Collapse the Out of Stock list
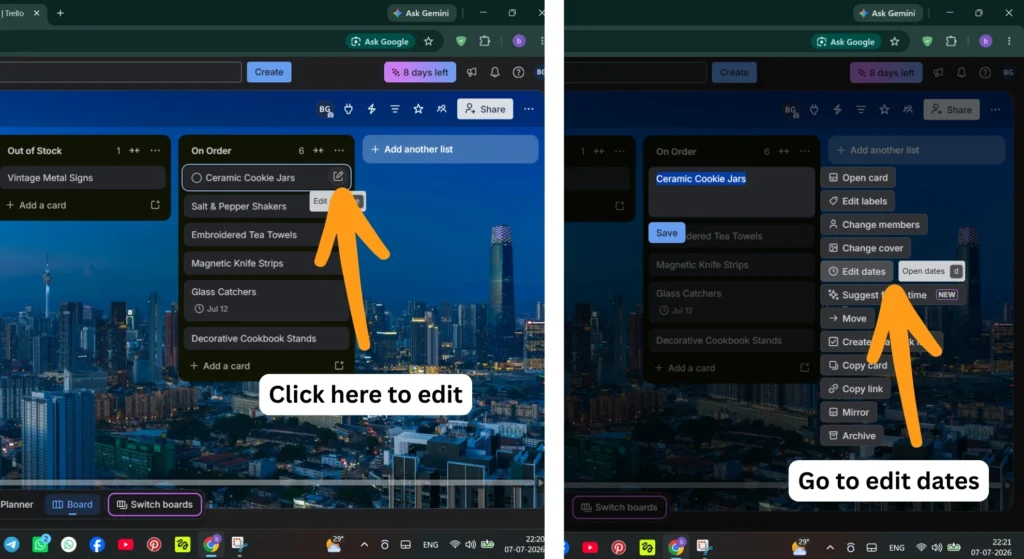The image size is (1024, 559). 134,150
